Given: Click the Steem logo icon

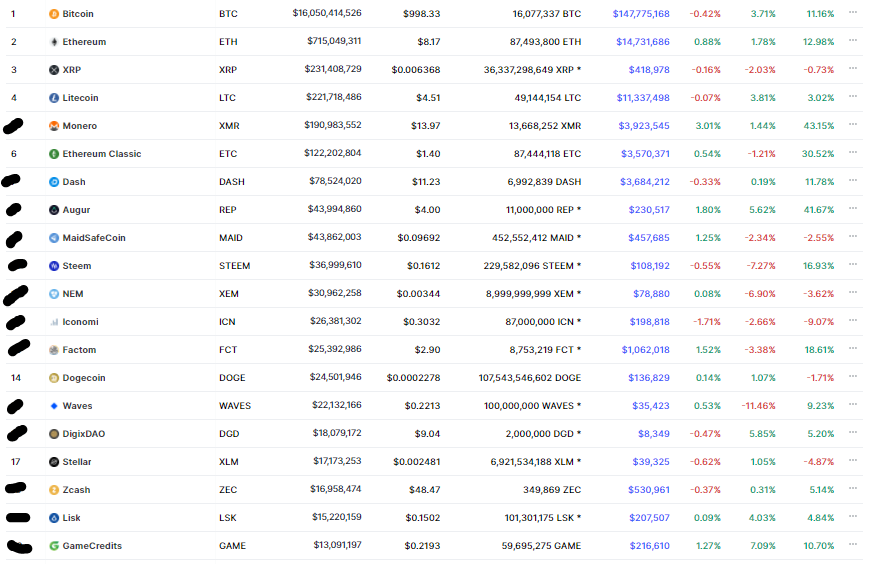Looking at the screenshot, I should point(54,266).
